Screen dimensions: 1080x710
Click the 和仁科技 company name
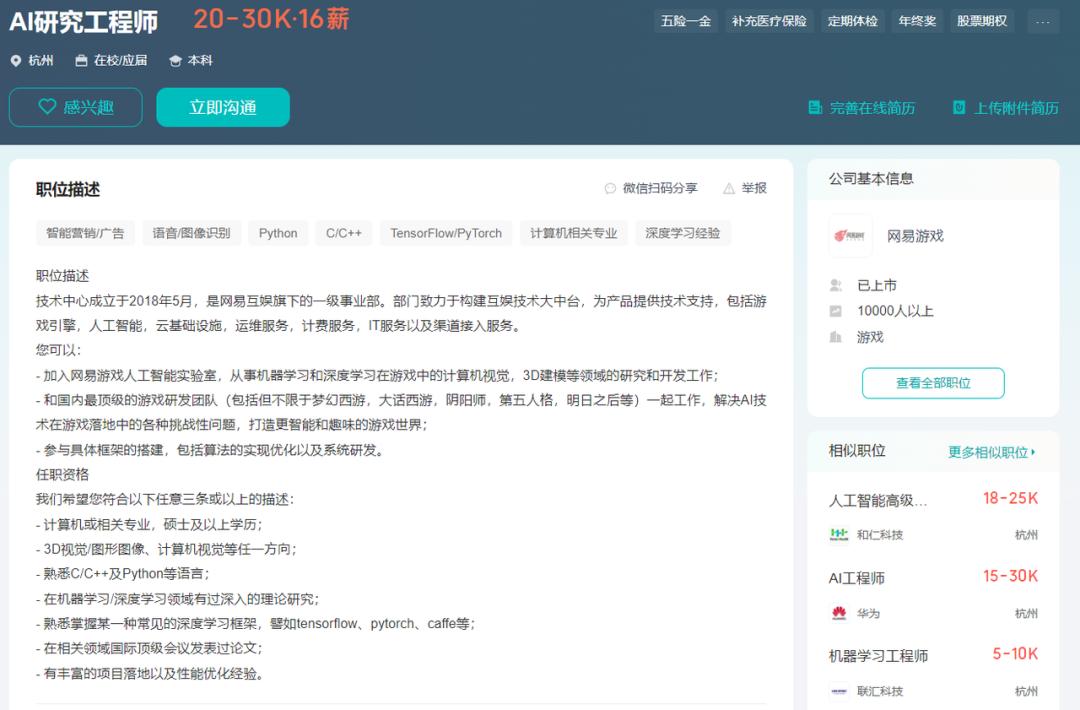[x=880, y=535]
